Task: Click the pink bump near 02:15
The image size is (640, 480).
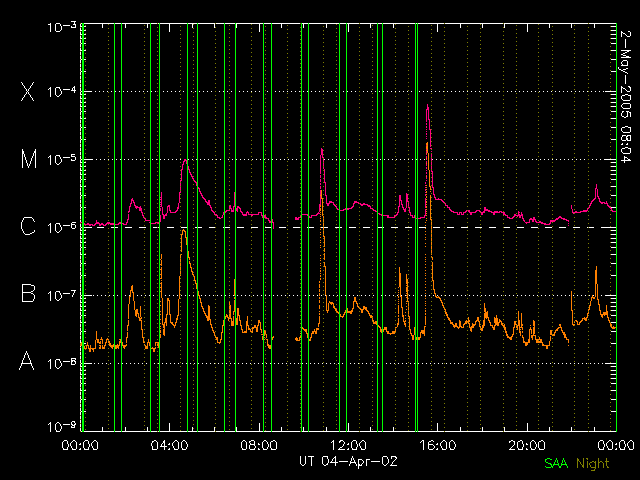Action: [x=132, y=200]
